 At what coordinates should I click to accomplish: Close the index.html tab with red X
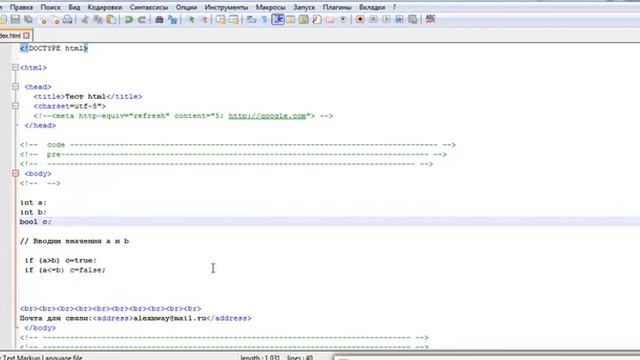(x=27, y=36)
